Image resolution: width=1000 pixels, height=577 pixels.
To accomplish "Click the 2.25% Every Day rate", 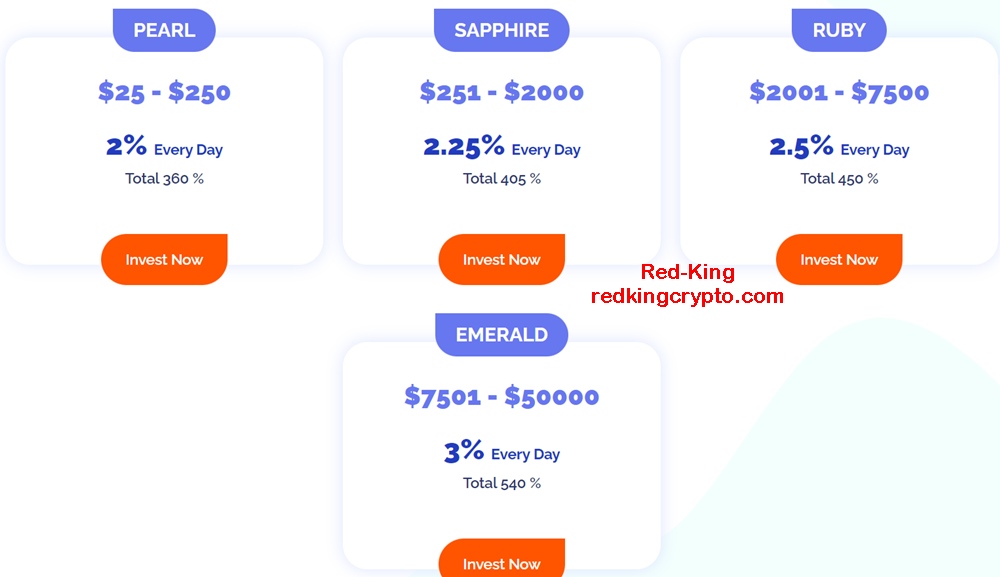I will coord(501,147).
